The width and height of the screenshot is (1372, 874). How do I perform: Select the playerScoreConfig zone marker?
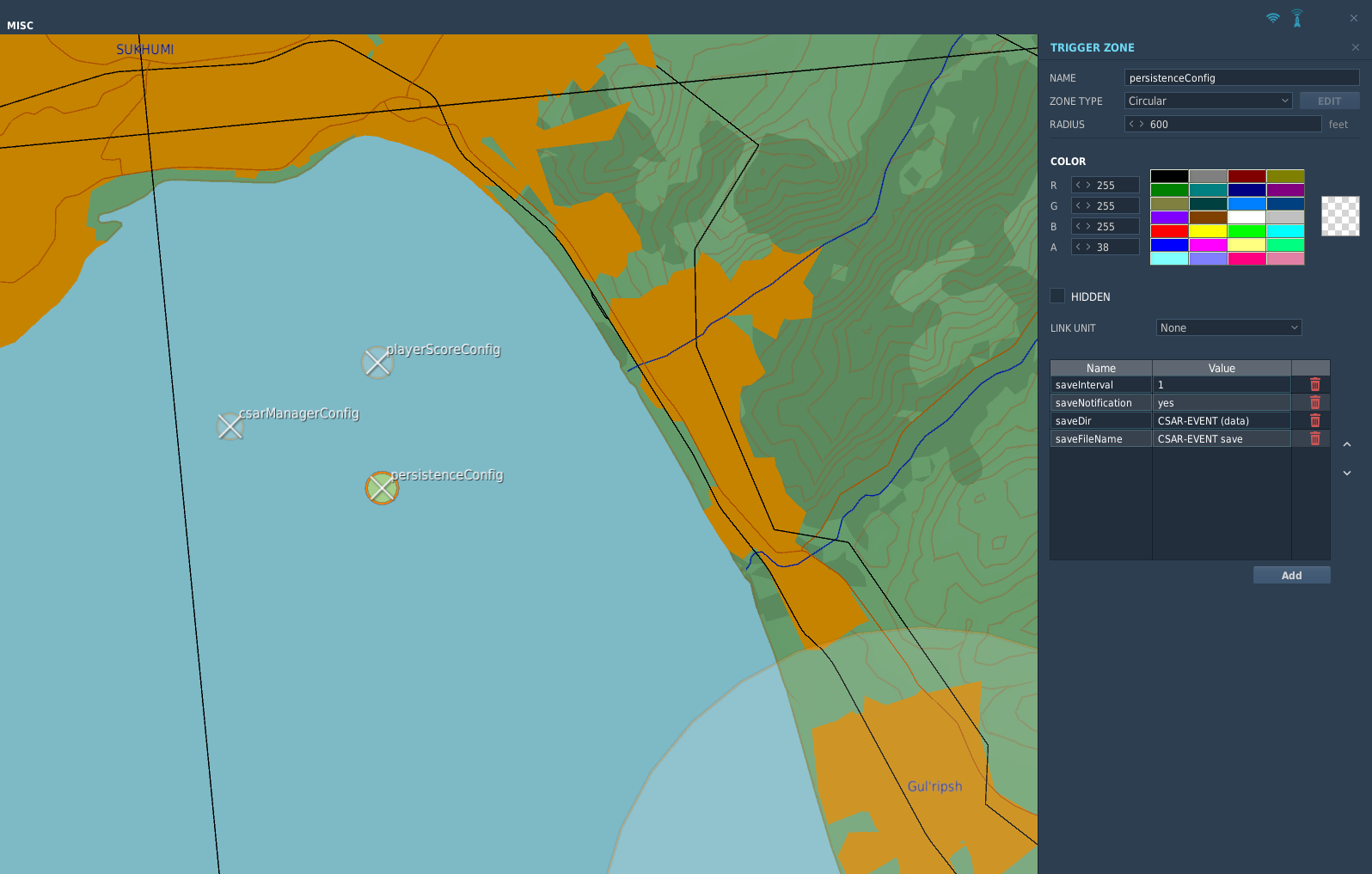pos(377,363)
